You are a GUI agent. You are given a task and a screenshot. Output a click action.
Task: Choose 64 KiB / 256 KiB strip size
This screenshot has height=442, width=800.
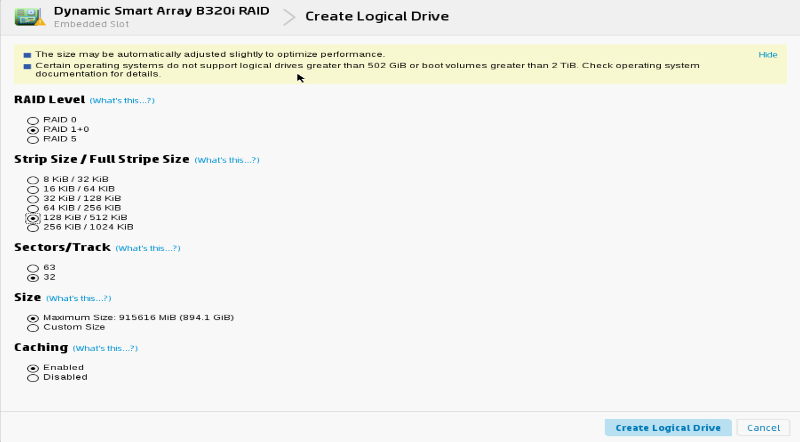tap(33, 209)
